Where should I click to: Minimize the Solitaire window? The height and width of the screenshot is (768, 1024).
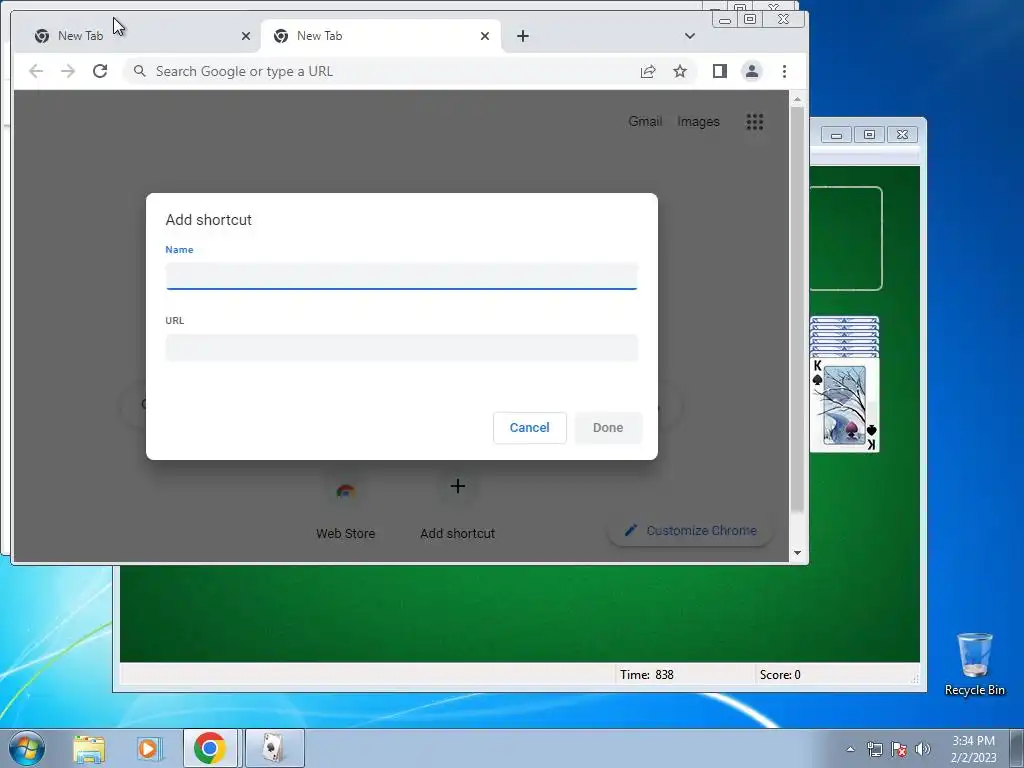click(x=836, y=135)
